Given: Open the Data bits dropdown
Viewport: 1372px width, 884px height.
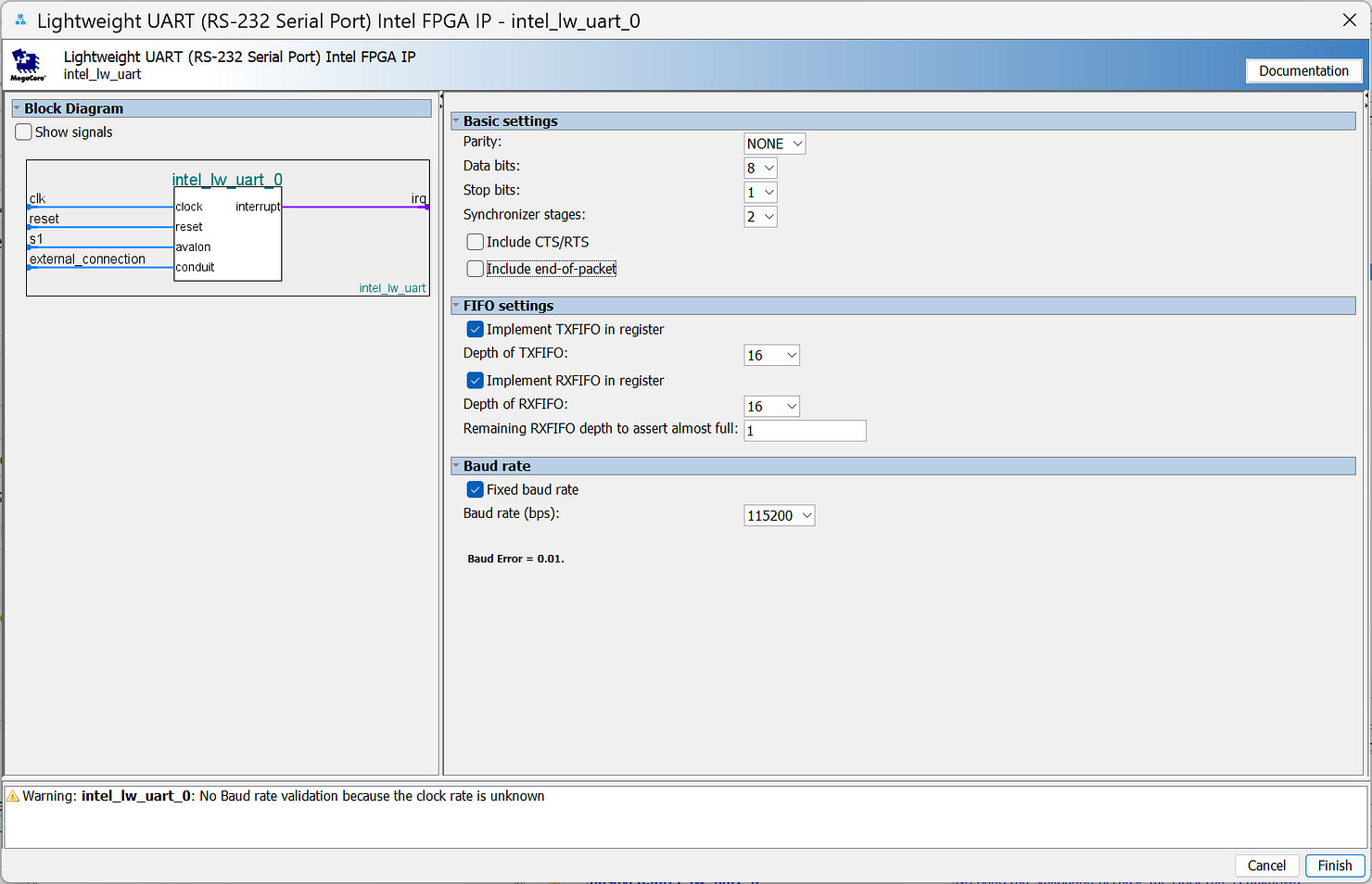Looking at the screenshot, I should click(x=760, y=168).
